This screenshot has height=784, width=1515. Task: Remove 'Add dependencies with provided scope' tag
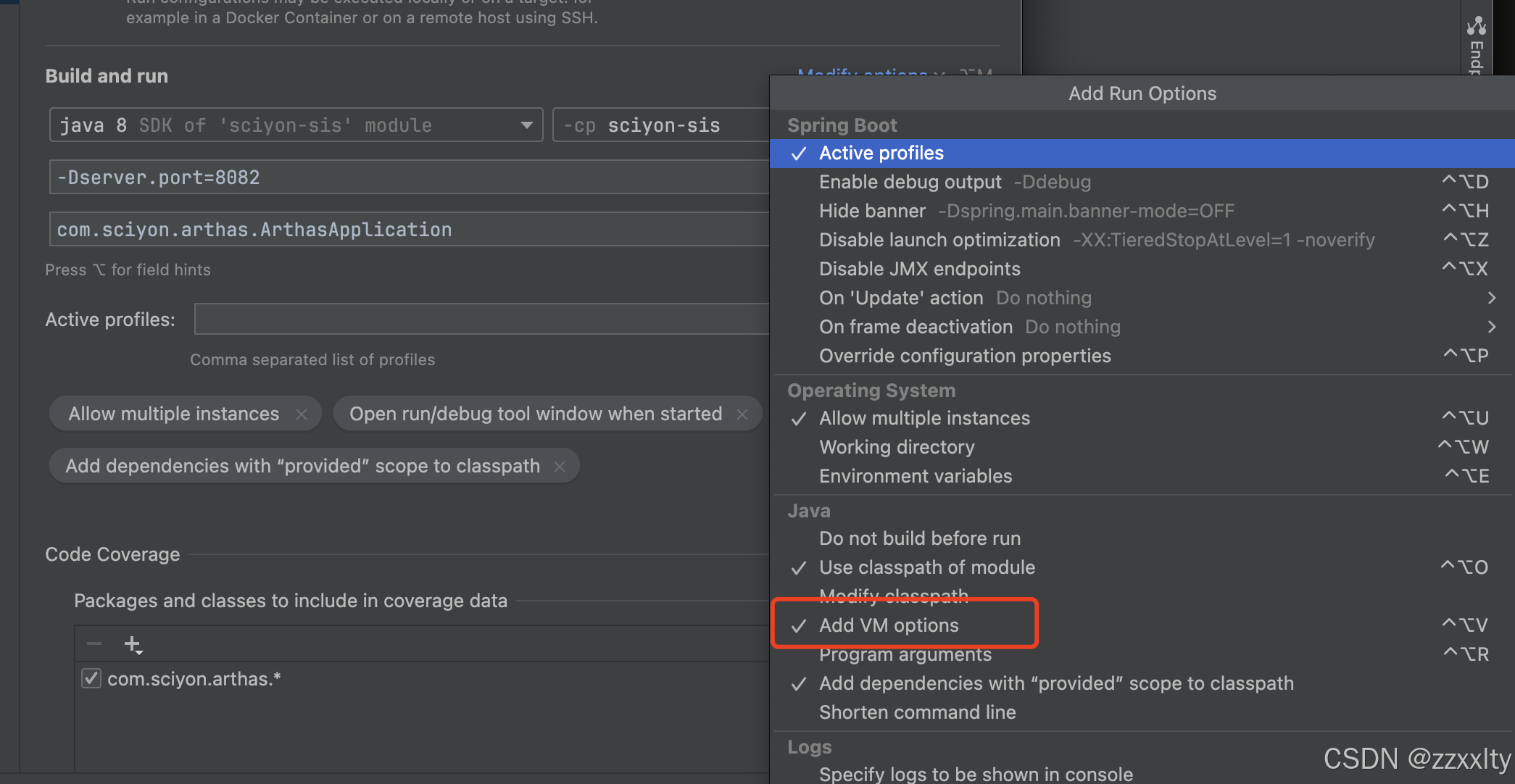560,467
